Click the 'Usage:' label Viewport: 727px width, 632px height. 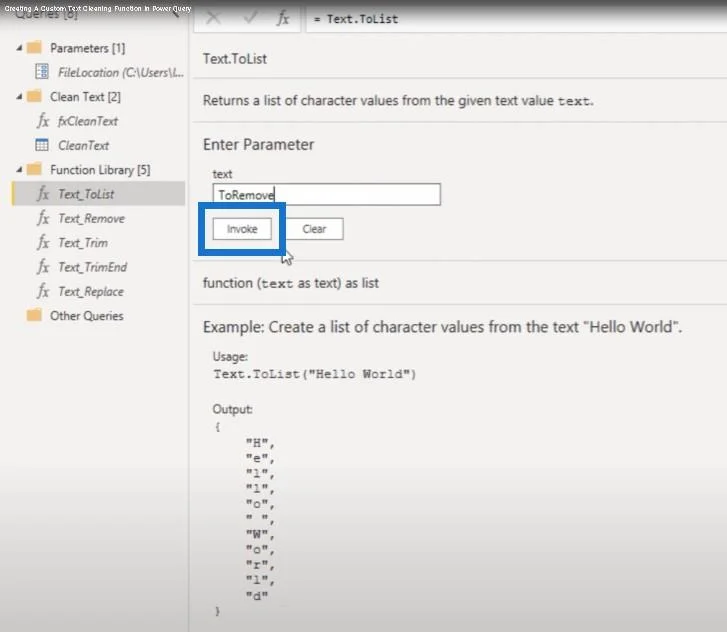tap(230, 357)
